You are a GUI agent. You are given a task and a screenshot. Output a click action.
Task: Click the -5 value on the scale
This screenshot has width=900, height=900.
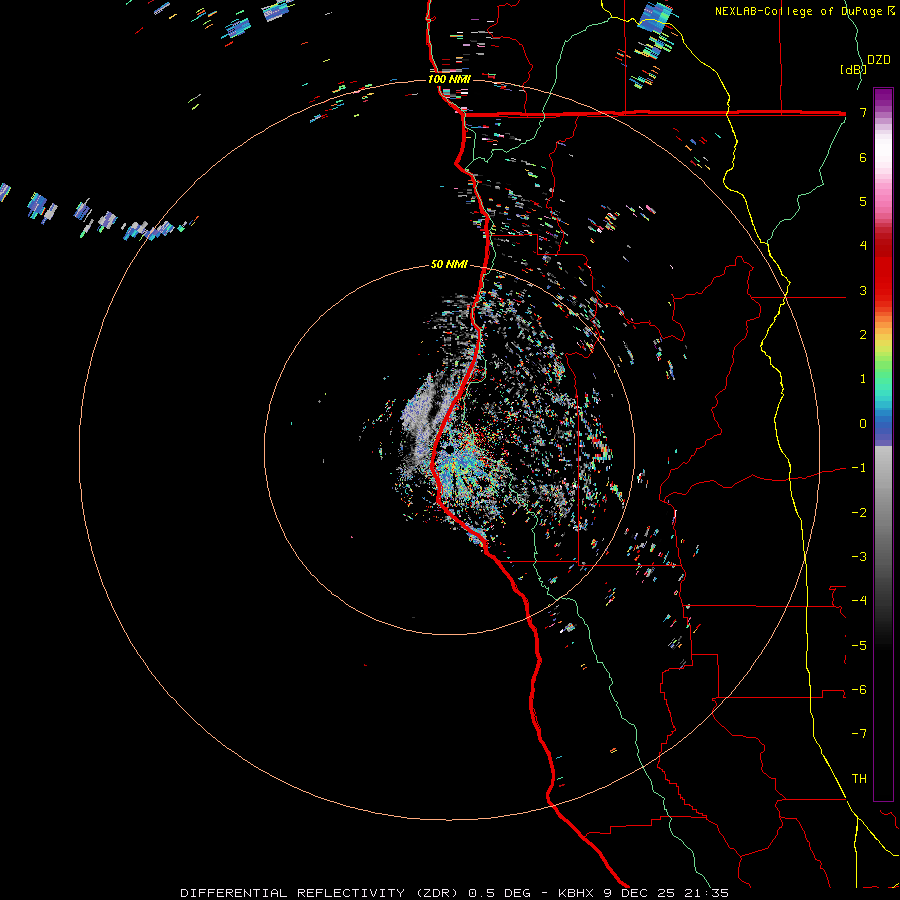859,646
